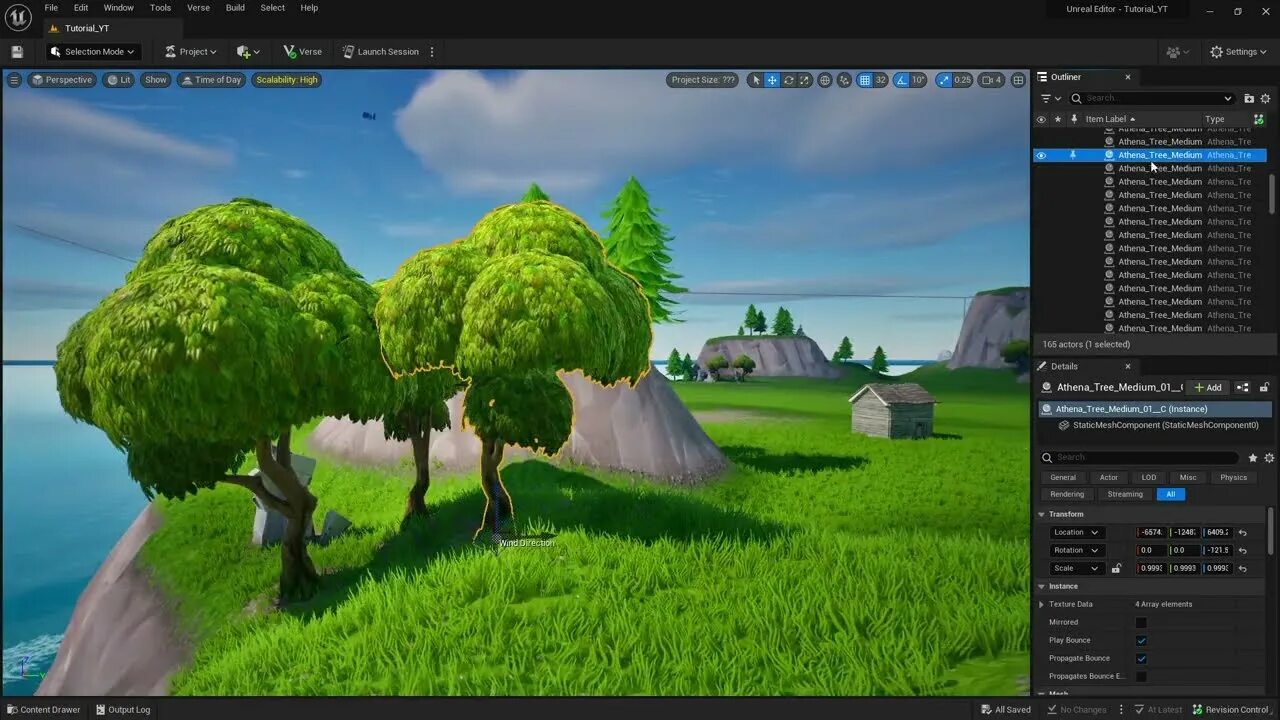1280x720 pixels.
Task: Open the Rotation type dropdown
Action: pos(1076,550)
